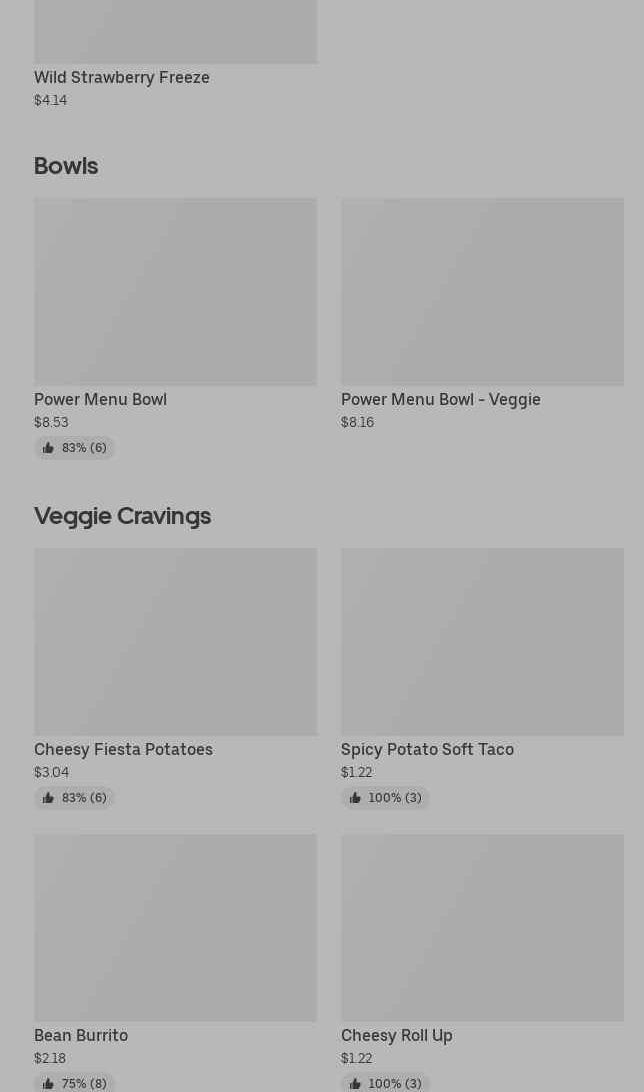Click thumbs-up icon under Cheesy Fiesta Potatoes
Viewport: 644px width, 1092px height.
pyautogui.click(x=48, y=798)
